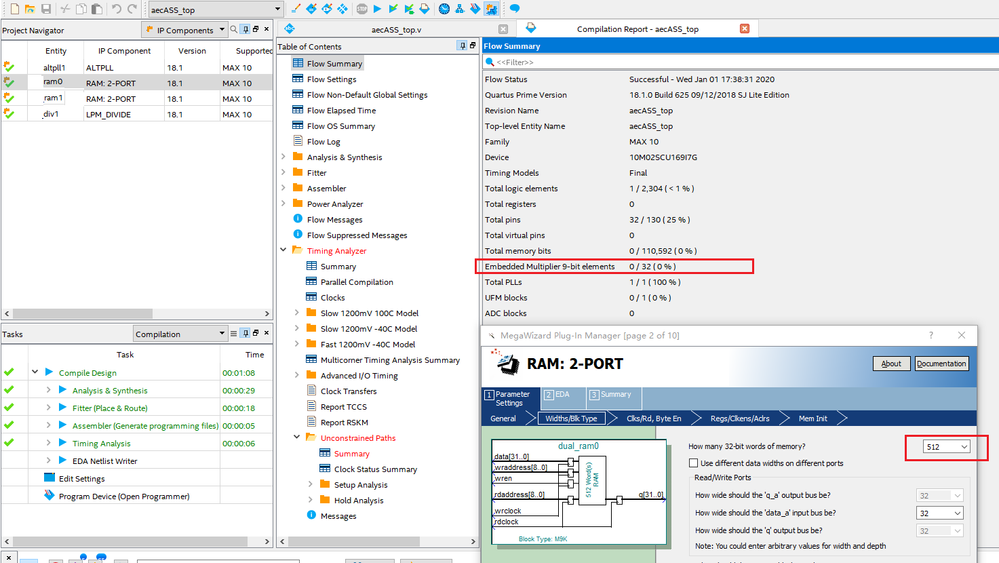Viewport: 999px width, 563px height.
Task: Open the 512 words of memory dropdown
Action: 946,446
